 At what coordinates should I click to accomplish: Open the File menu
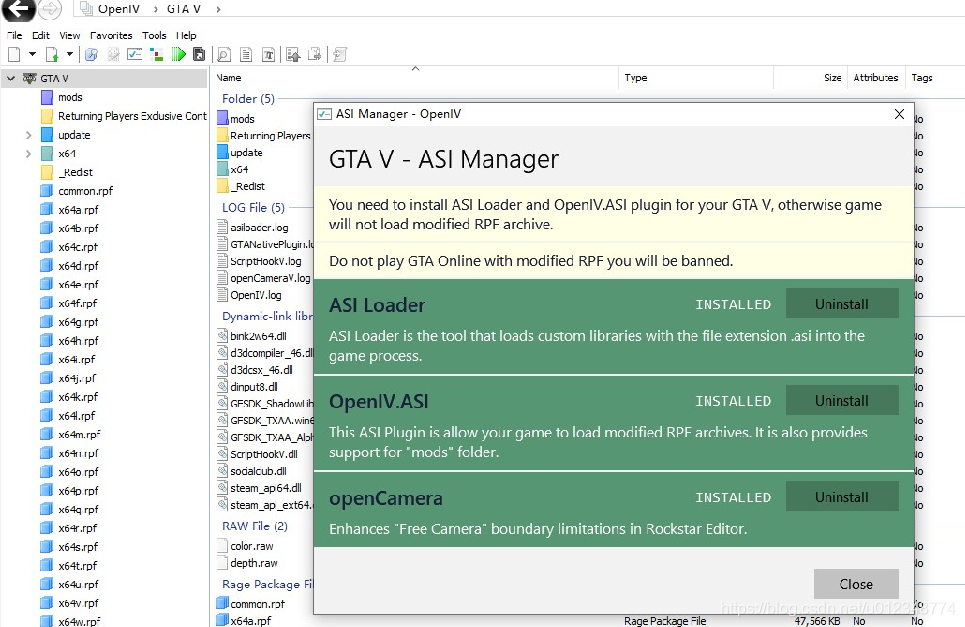[x=14, y=36]
